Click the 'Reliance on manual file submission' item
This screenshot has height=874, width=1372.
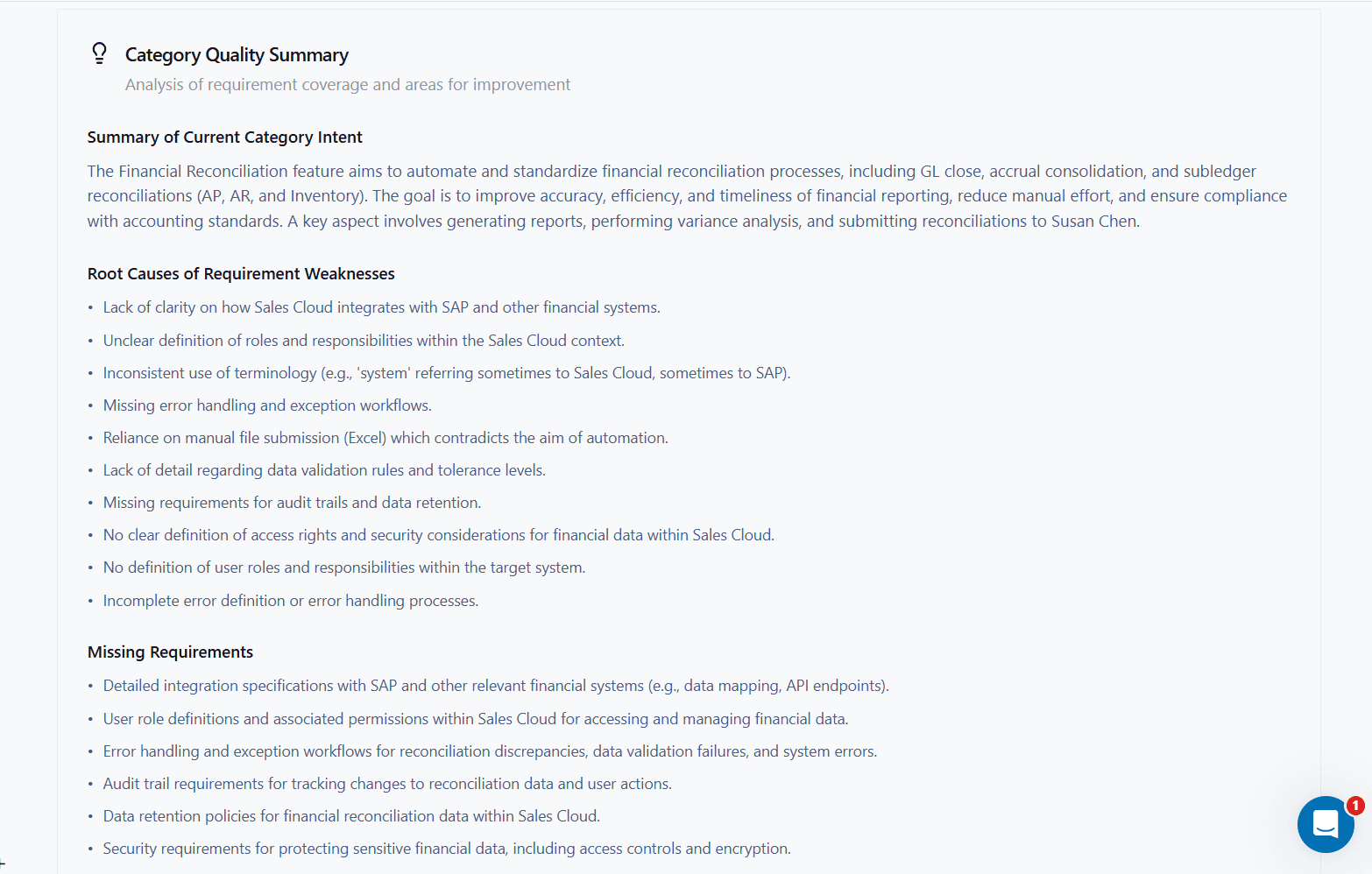coord(385,437)
